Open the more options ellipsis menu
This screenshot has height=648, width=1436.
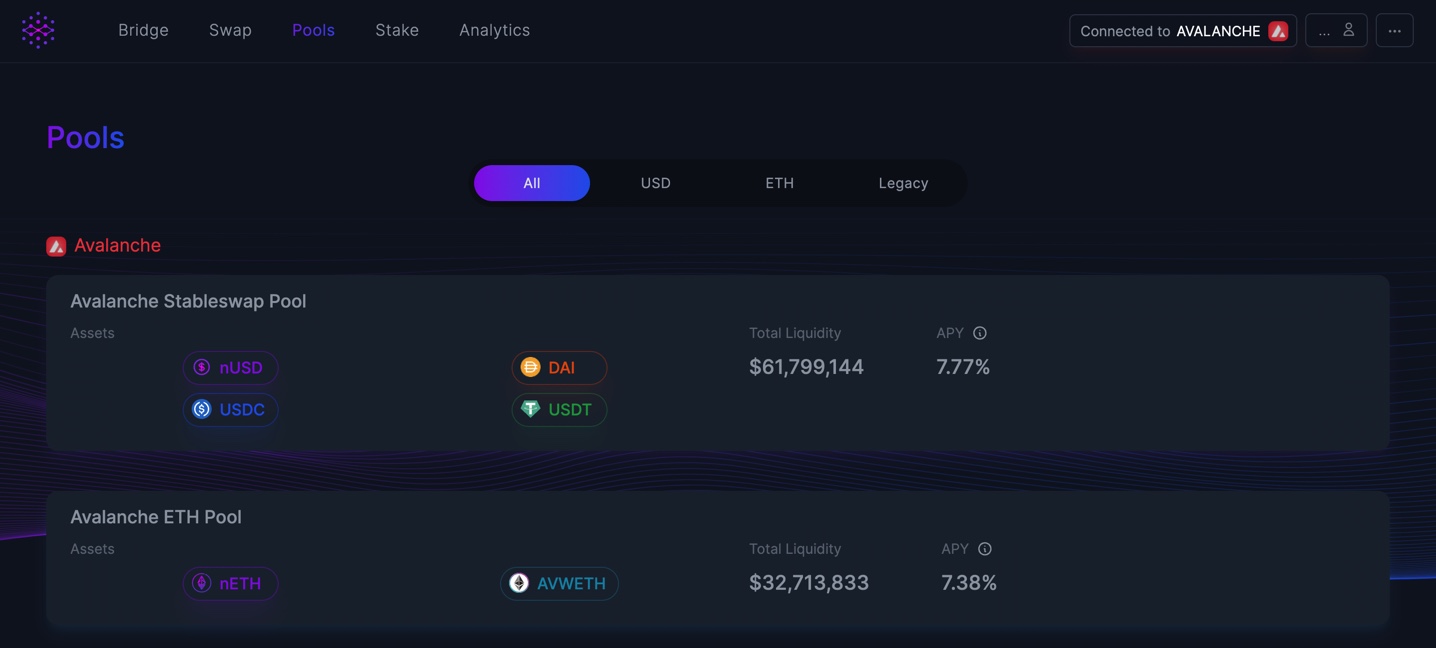(1394, 31)
